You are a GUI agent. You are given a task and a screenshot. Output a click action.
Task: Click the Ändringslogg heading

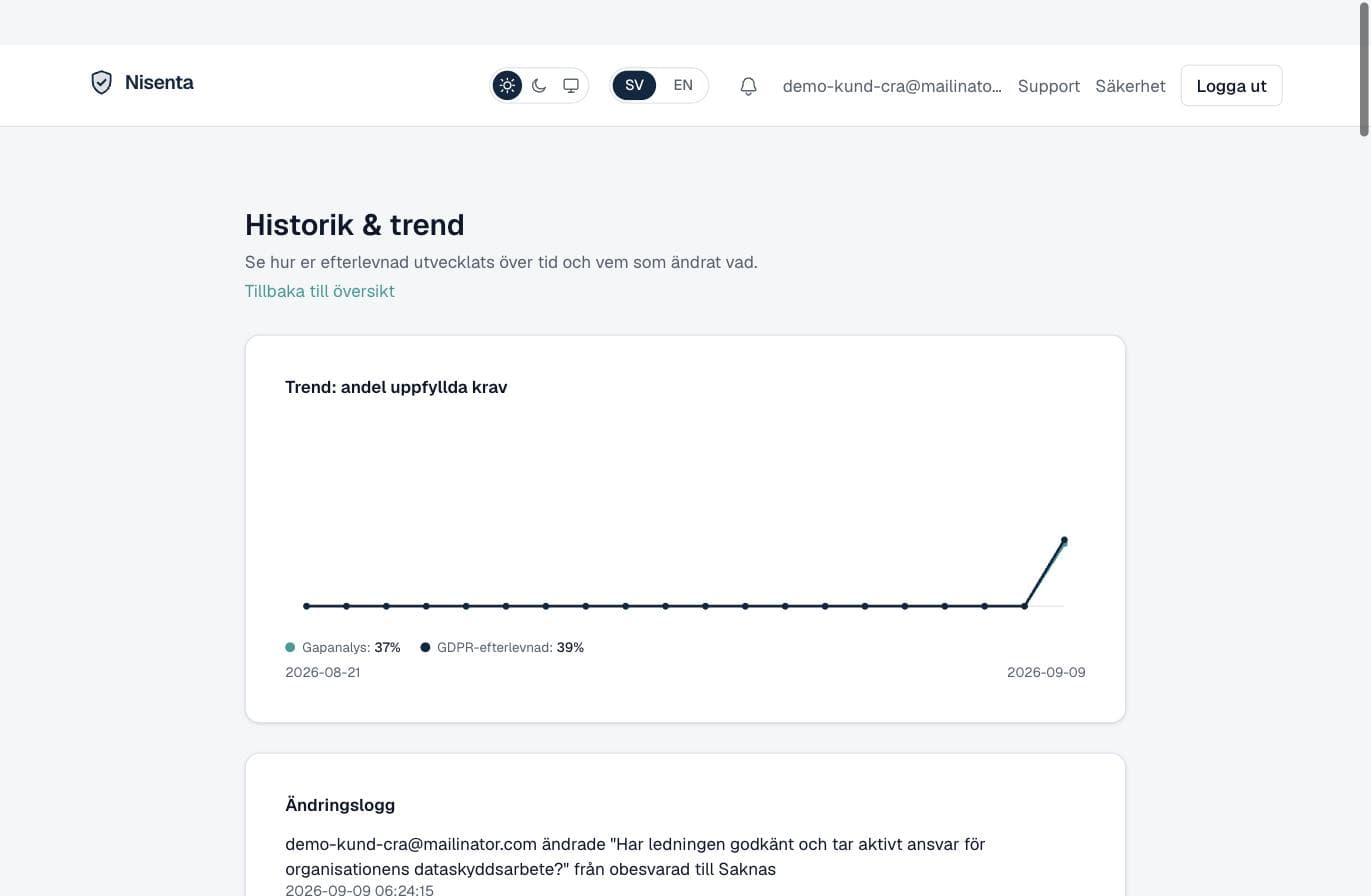click(340, 805)
